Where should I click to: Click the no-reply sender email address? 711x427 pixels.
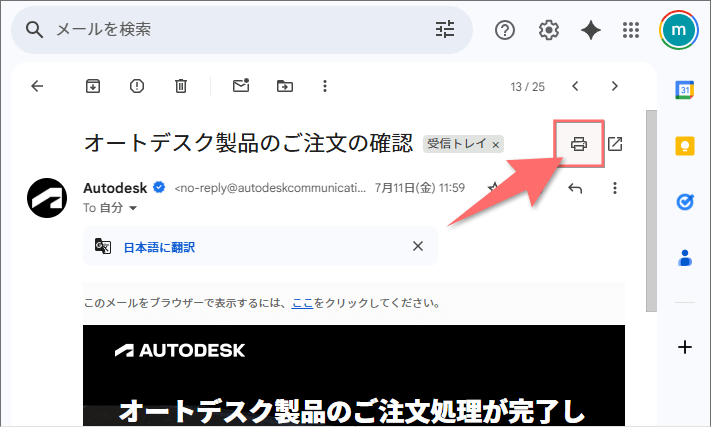(270, 188)
